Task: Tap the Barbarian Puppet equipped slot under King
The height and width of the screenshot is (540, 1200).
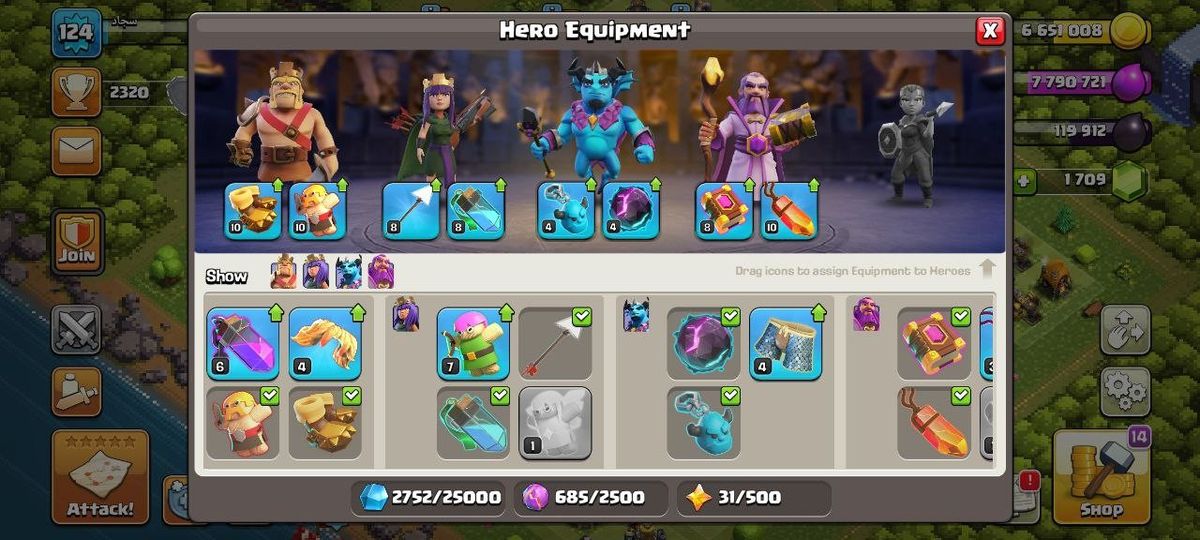Action: click(317, 210)
